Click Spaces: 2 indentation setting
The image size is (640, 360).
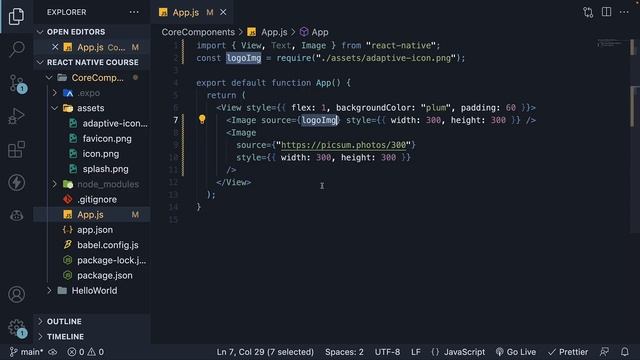[344, 352]
